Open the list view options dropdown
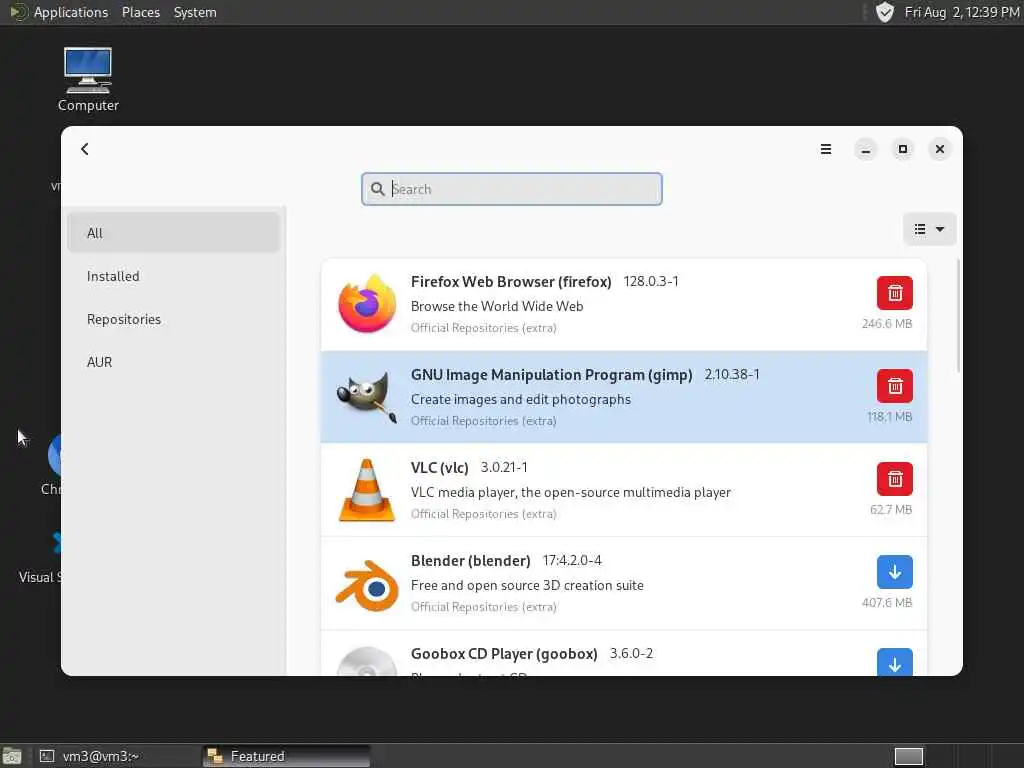 929,229
